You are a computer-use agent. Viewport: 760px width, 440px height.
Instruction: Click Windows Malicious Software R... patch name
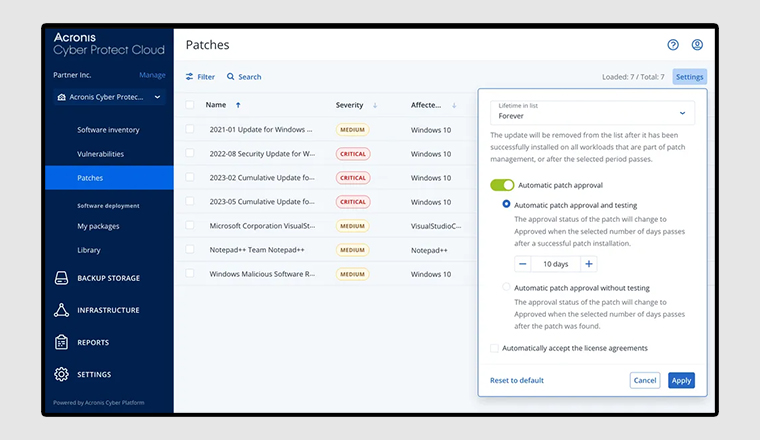(262, 274)
